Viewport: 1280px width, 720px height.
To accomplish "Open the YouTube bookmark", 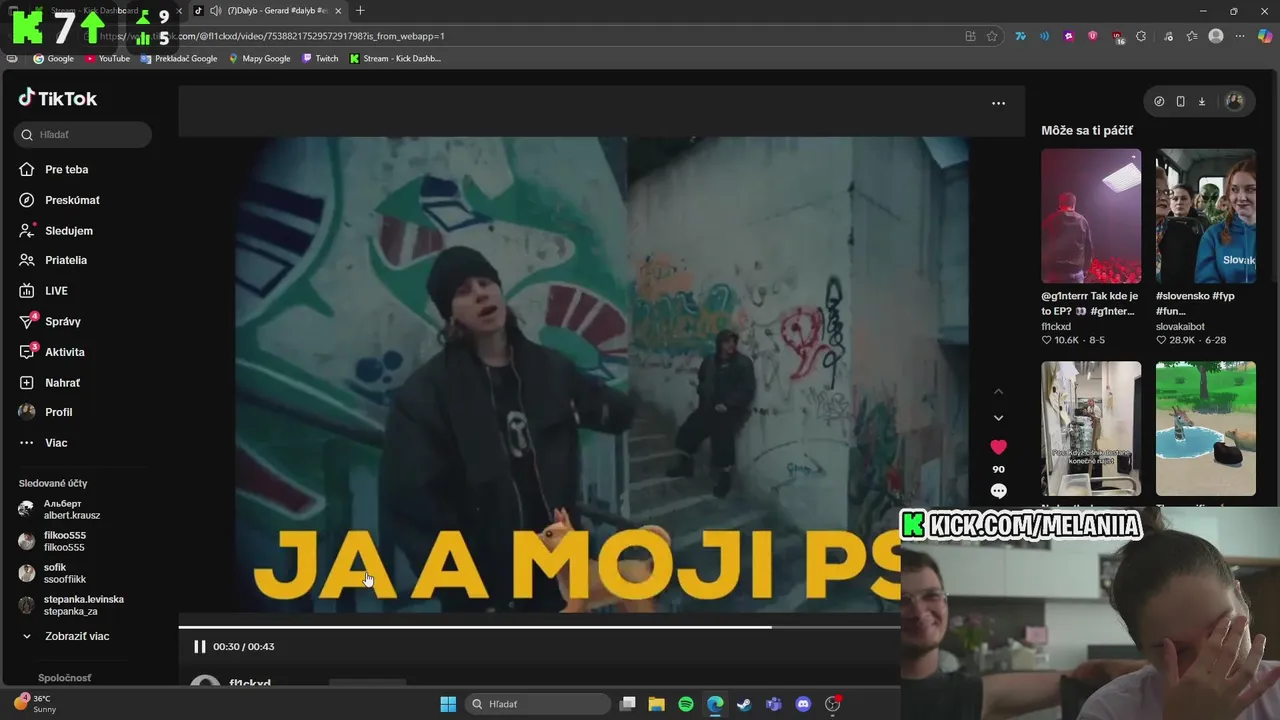I will point(107,58).
